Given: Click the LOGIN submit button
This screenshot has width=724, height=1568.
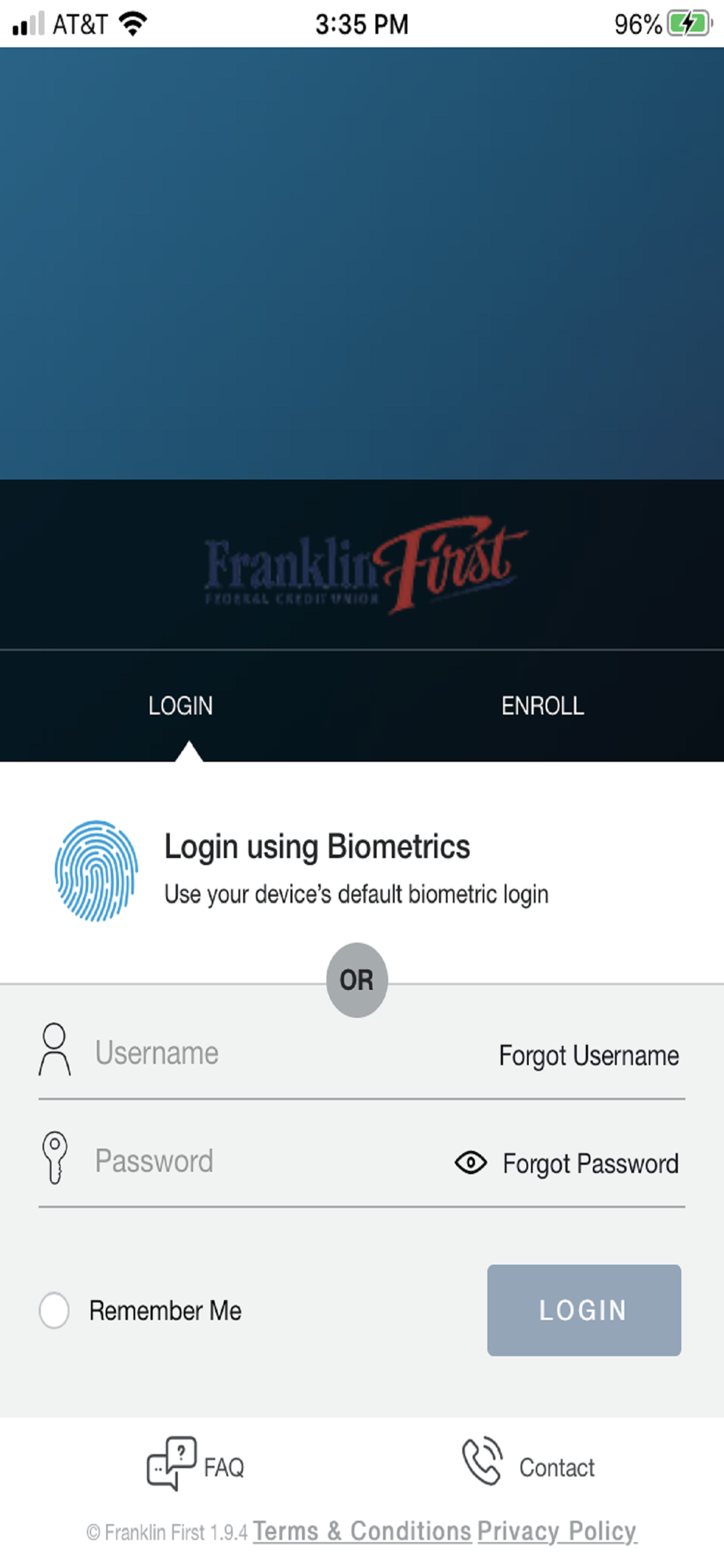Looking at the screenshot, I should click(584, 1310).
